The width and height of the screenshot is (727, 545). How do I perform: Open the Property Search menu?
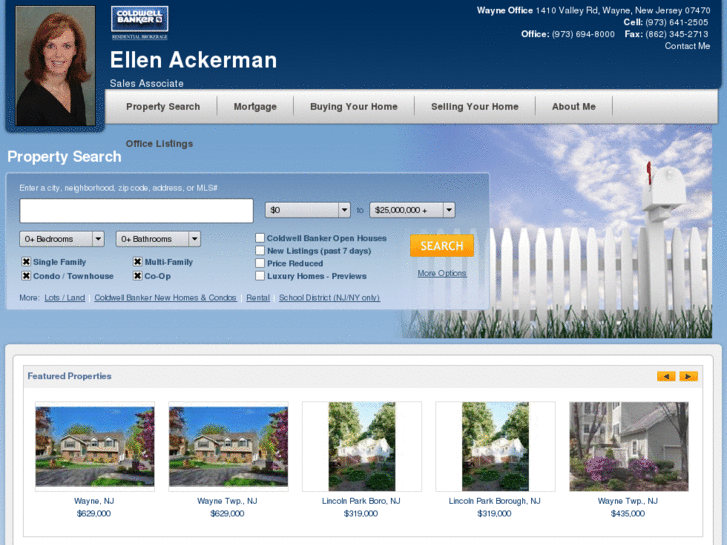pyautogui.click(x=163, y=107)
